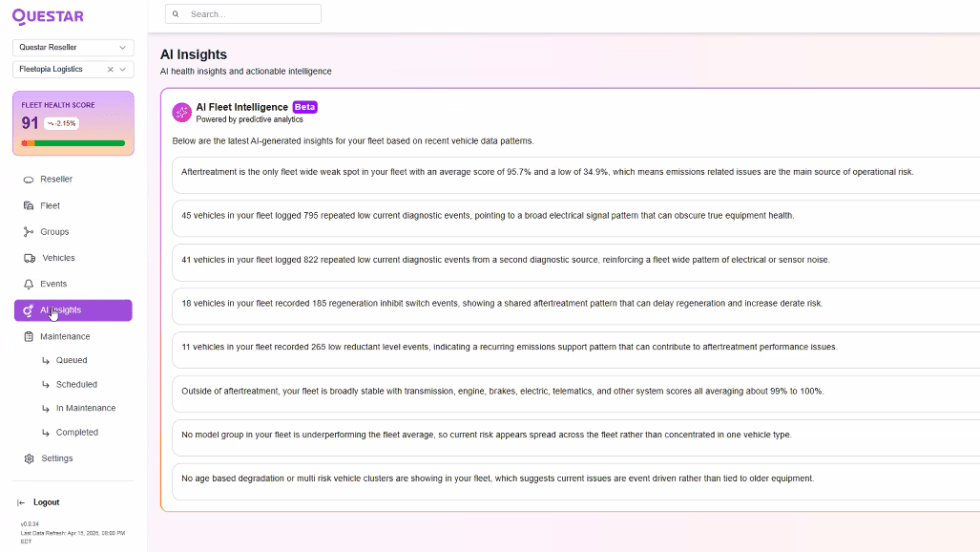Click the Fleet Health Score card

coord(73,123)
